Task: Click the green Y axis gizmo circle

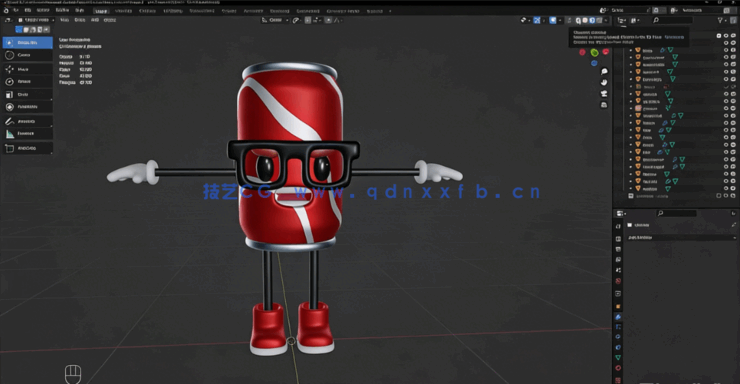Action: (594, 52)
